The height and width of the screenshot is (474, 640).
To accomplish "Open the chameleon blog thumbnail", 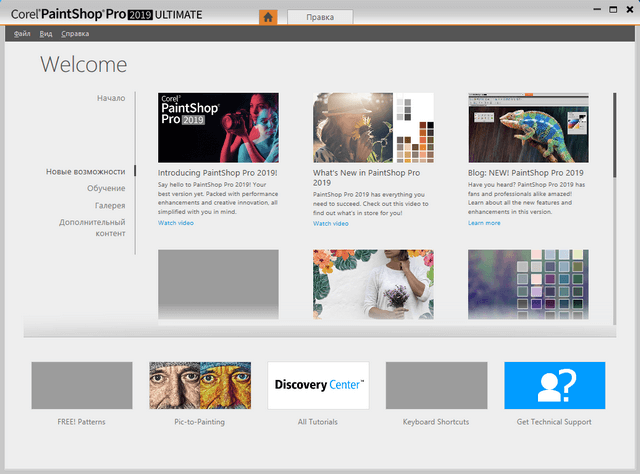I will click(x=528, y=127).
